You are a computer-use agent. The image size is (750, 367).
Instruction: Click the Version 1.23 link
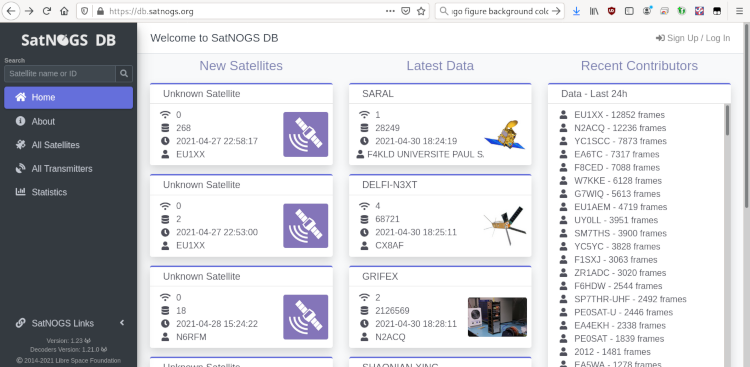coord(68,341)
